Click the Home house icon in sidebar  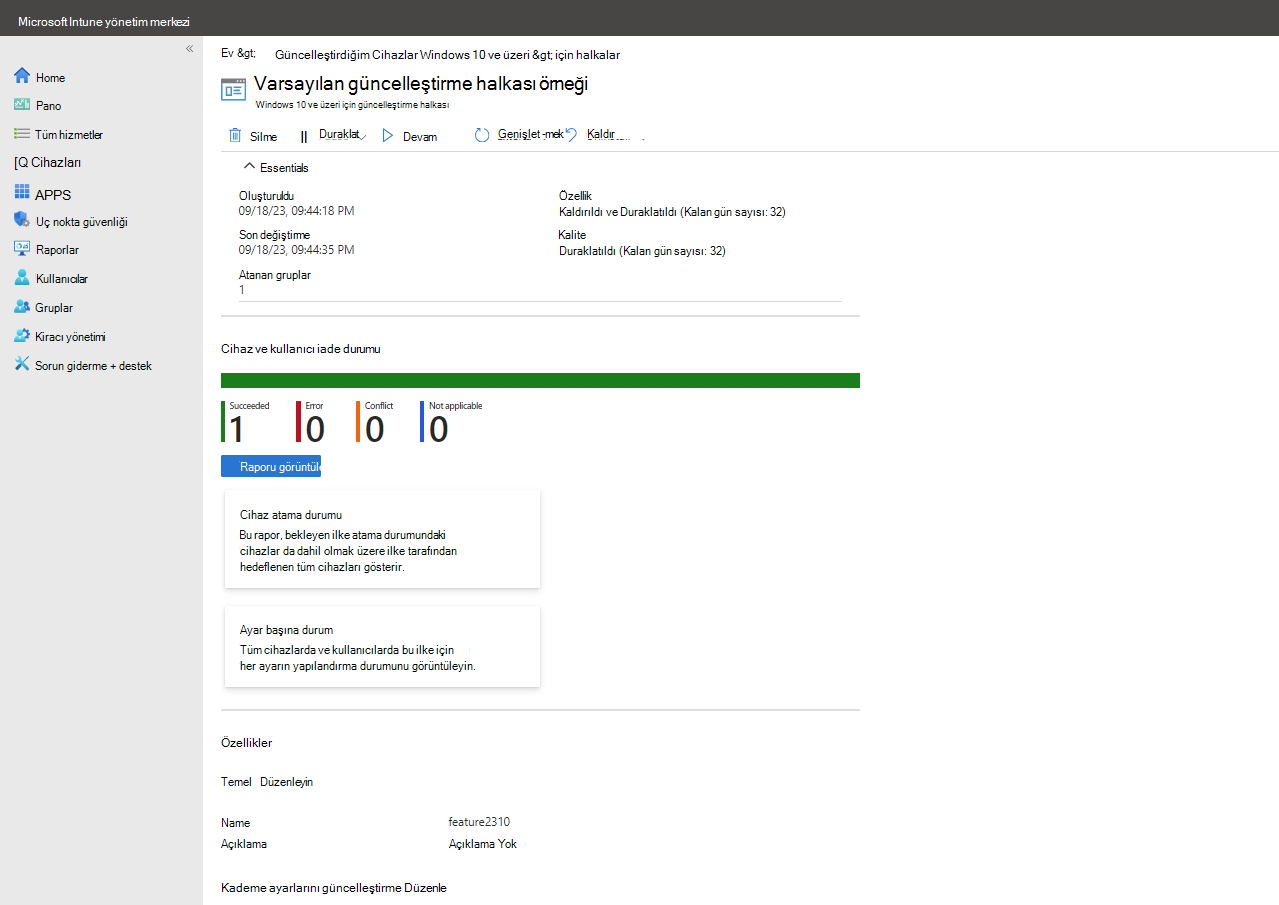(x=22, y=76)
